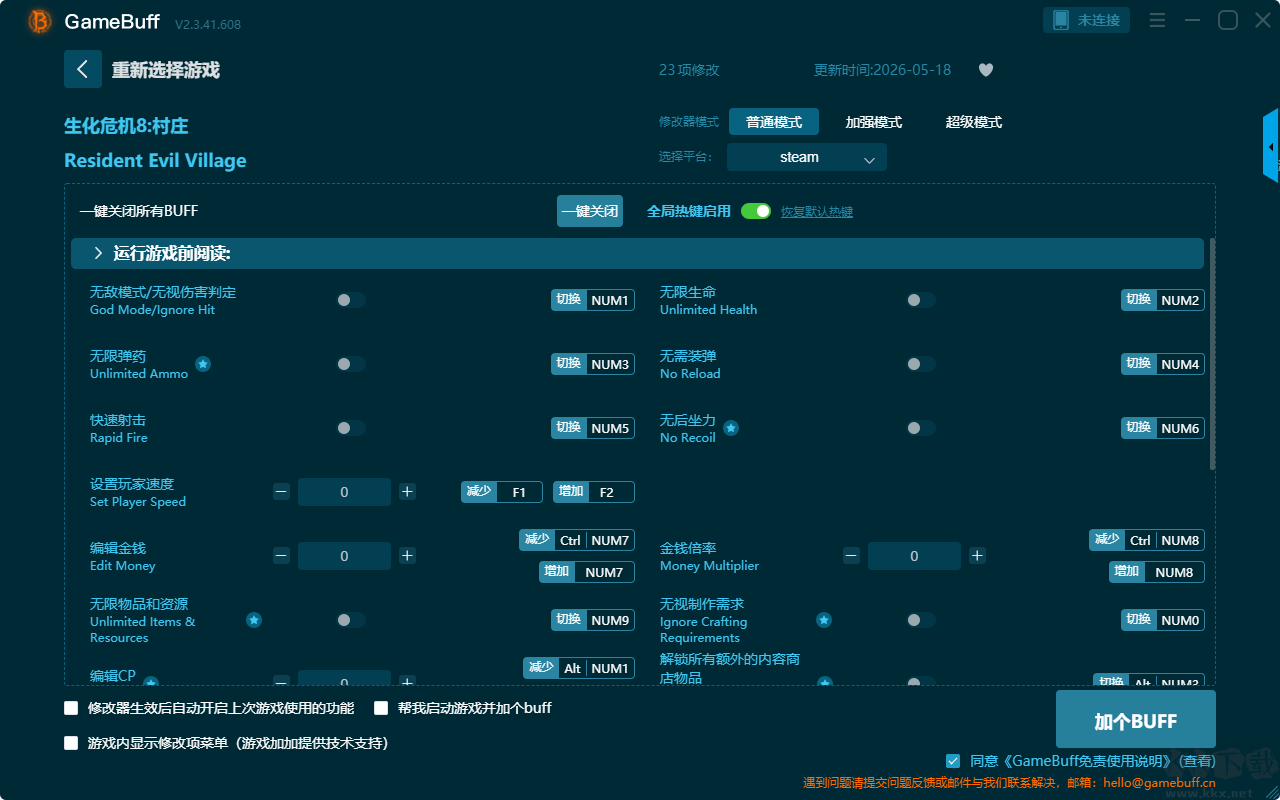Click the vertical scrollbar of cheat list
Screen dimensions: 1280x800
(x=1213, y=354)
